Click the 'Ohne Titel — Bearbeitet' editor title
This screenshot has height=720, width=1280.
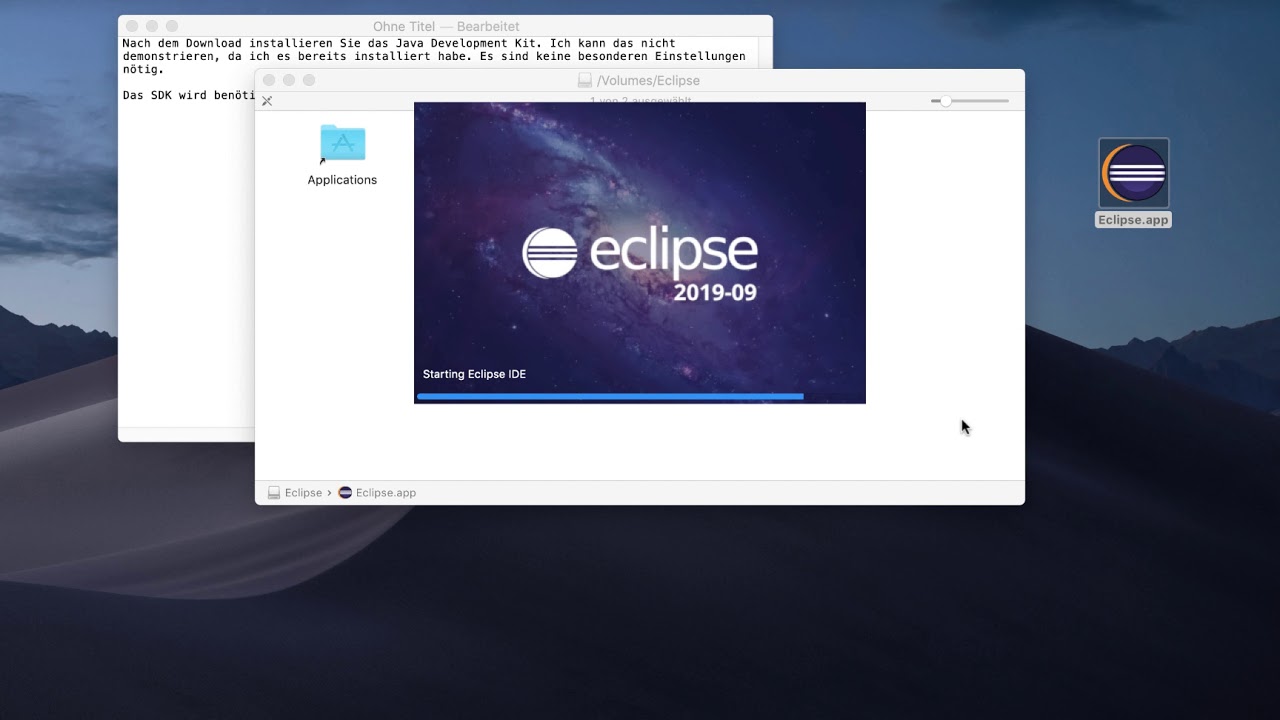click(x=446, y=26)
